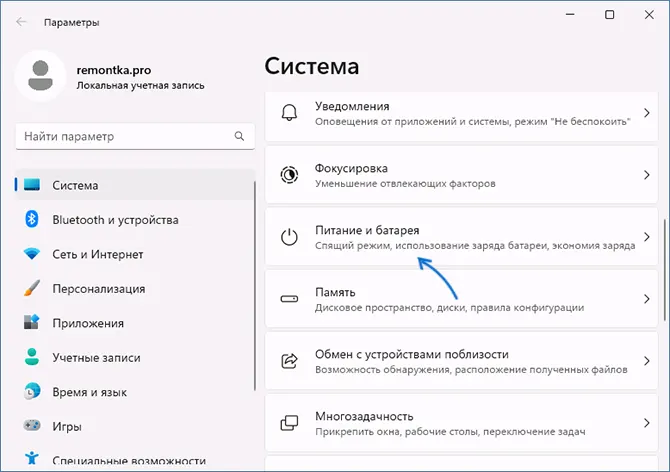Open Фокусировка via its right chevron

[646, 175]
